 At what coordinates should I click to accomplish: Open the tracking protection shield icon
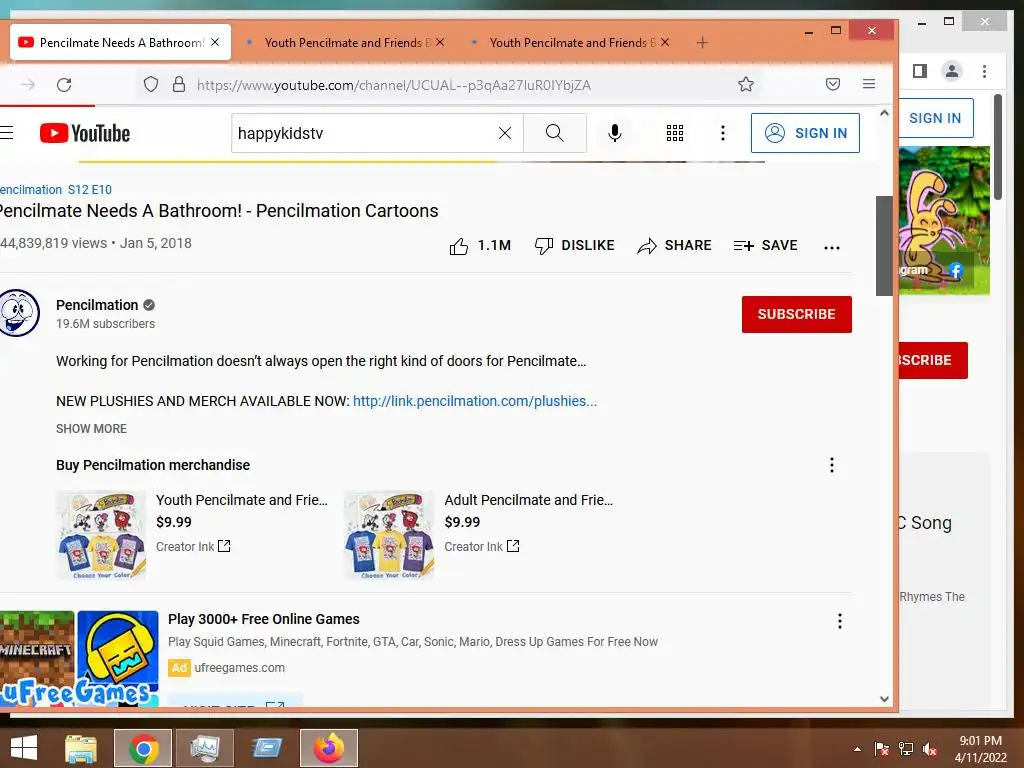click(151, 84)
